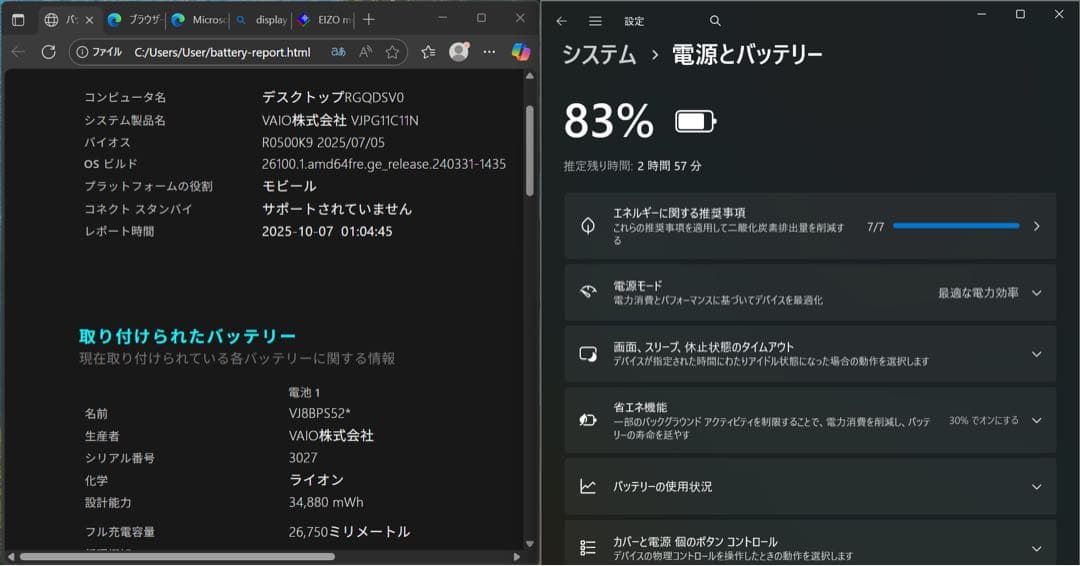Click the horizontal scrollbar in Edge page

(178, 556)
